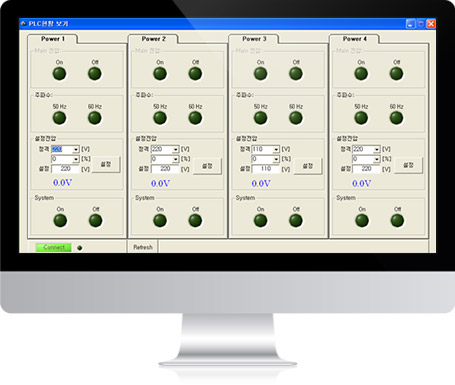This screenshot has width=455, height=385.
Task: Click the green Connect button
Action: tap(54, 247)
